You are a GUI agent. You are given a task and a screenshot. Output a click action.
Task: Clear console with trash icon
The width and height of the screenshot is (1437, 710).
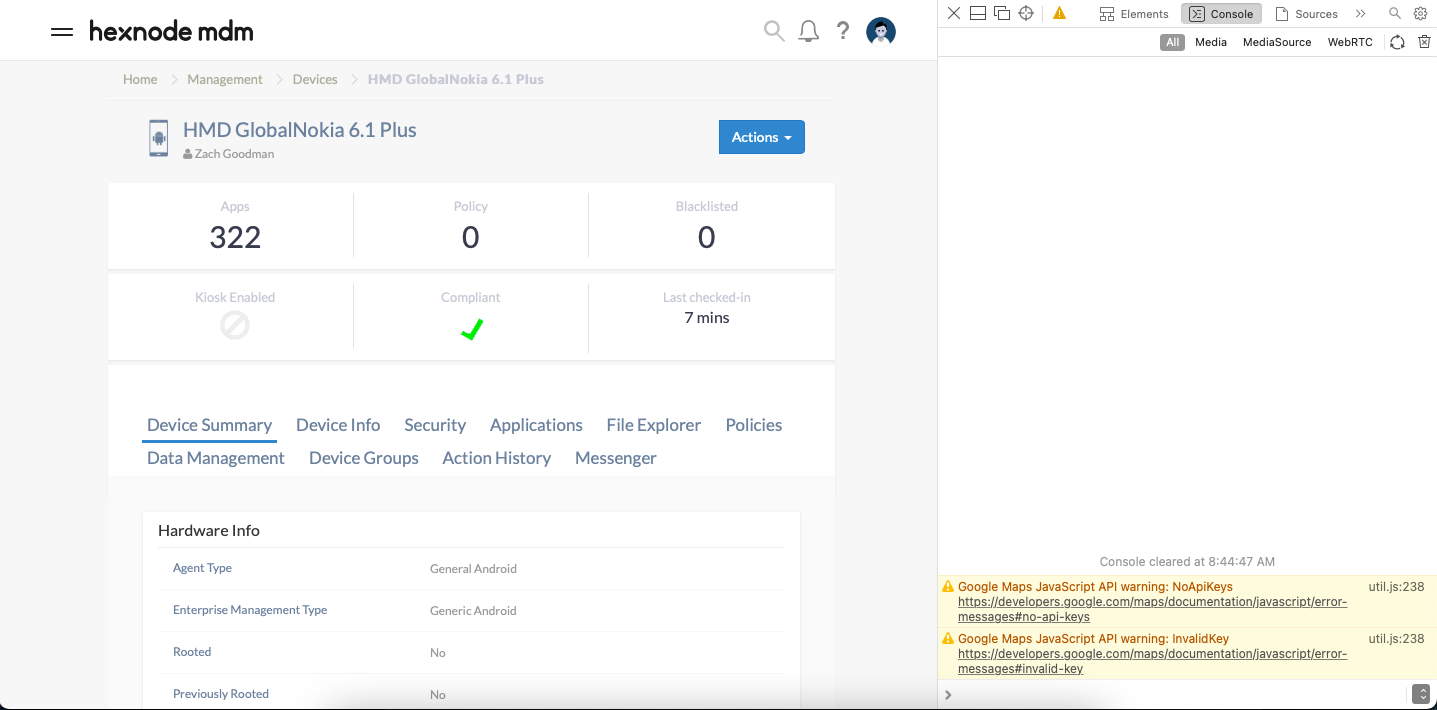tap(1425, 42)
